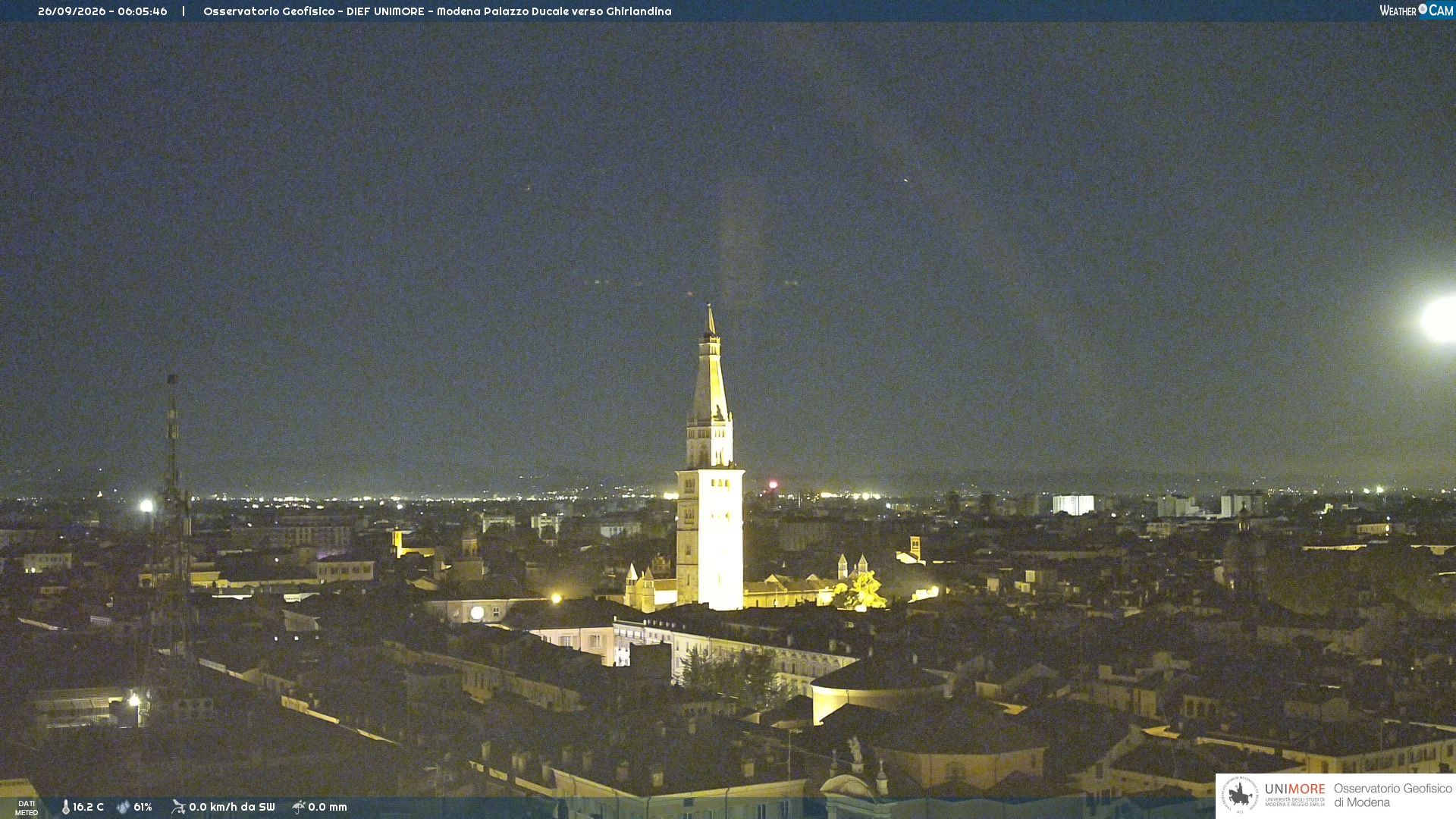Click the rain umbrella icon
The width and height of the screenshot is (1456, 819).
(299, 807)
